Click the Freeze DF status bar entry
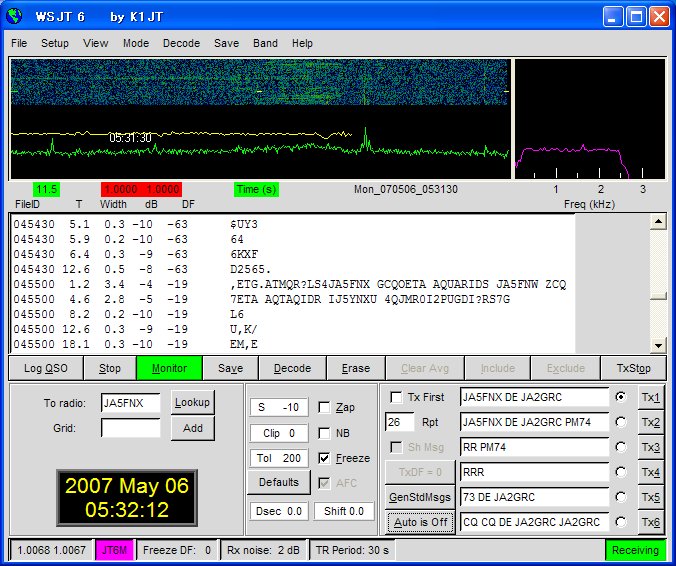 click(177, 550)
